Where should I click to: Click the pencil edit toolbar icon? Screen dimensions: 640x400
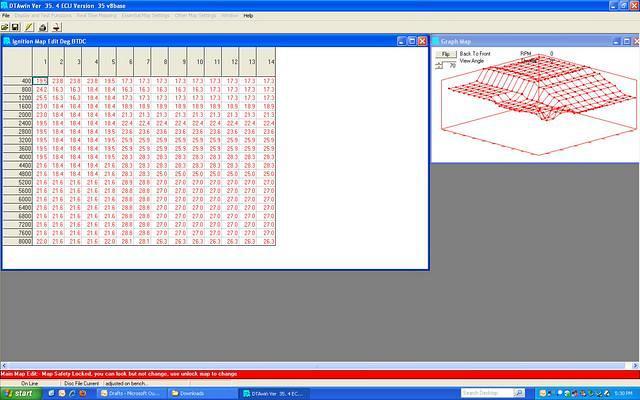tap(29, 26)
